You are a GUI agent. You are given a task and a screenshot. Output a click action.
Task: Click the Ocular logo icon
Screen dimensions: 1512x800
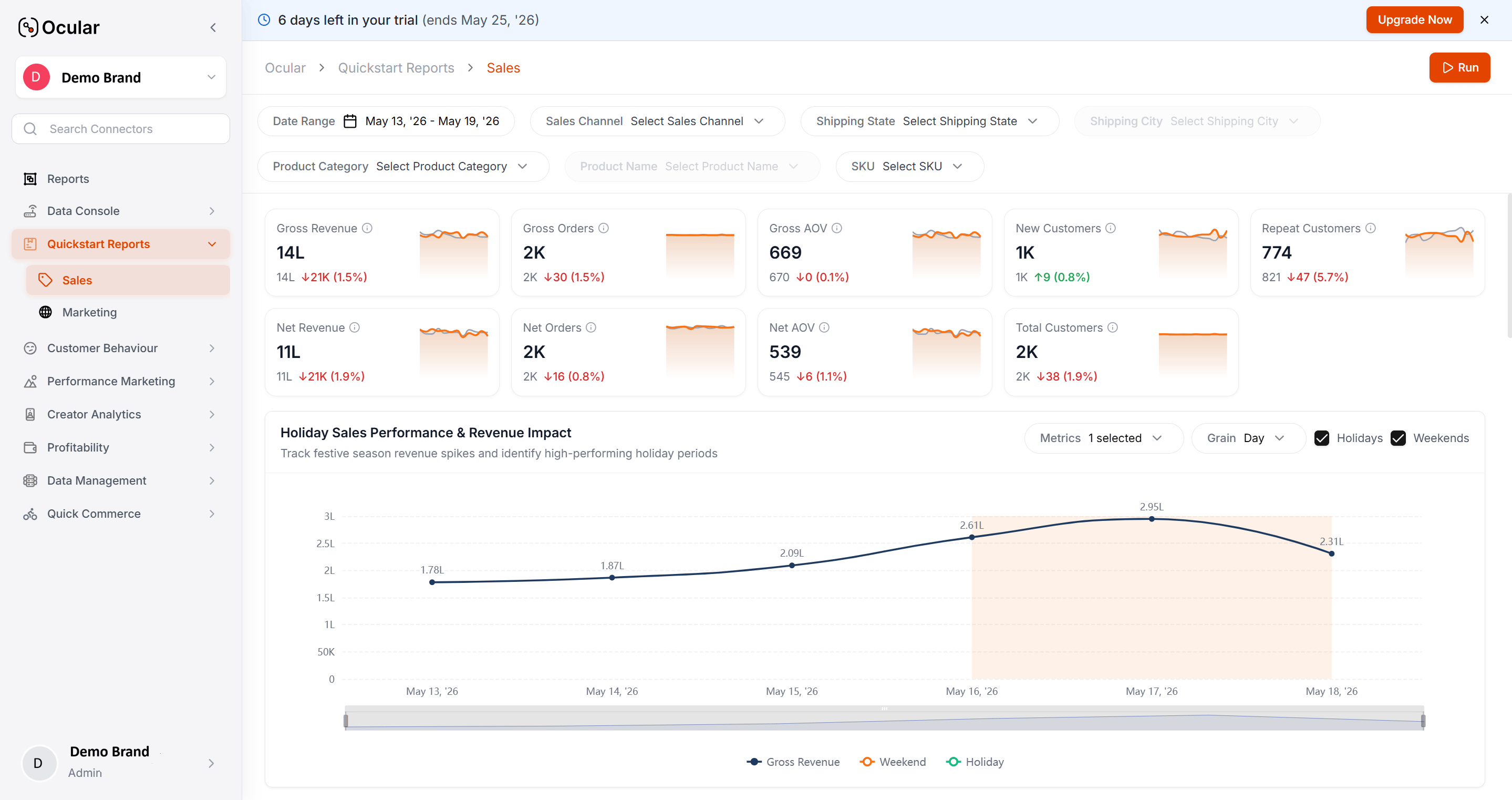28,27
